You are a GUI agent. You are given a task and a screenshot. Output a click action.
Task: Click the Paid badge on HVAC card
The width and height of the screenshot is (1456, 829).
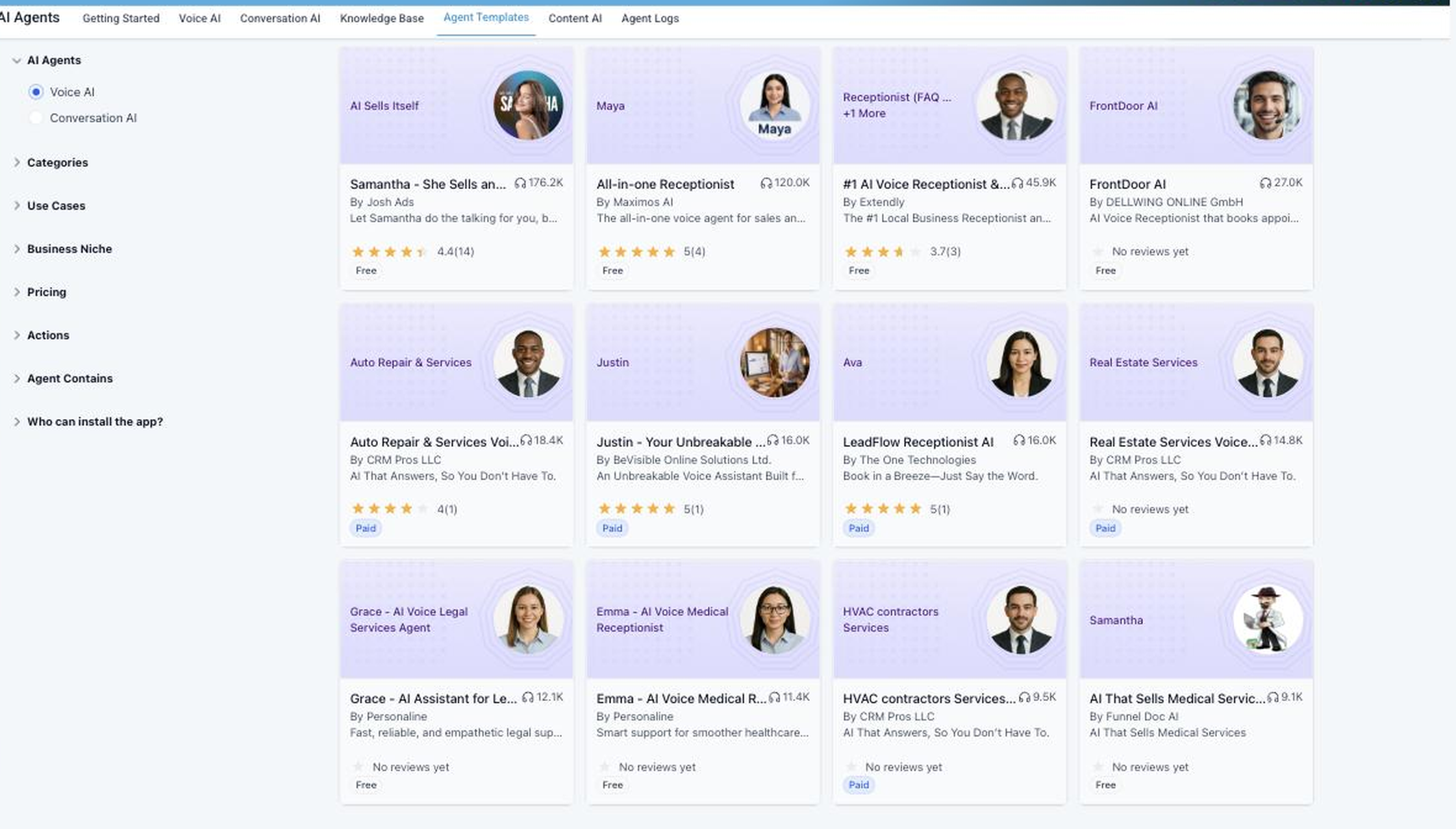pyautogui.click(x=859, y=785)
